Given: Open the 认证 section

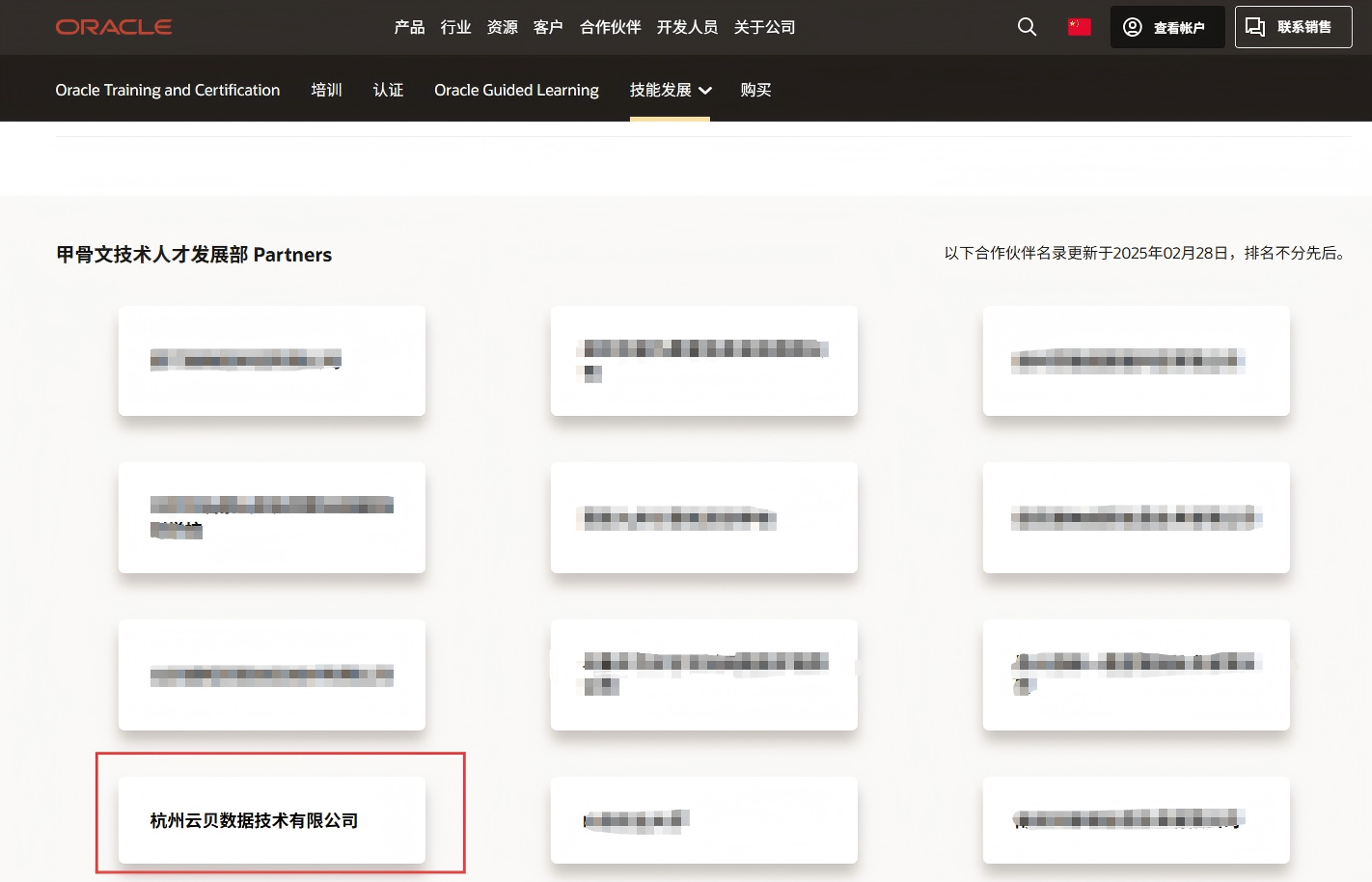Looking at the screenshot, I should point(389,90).
